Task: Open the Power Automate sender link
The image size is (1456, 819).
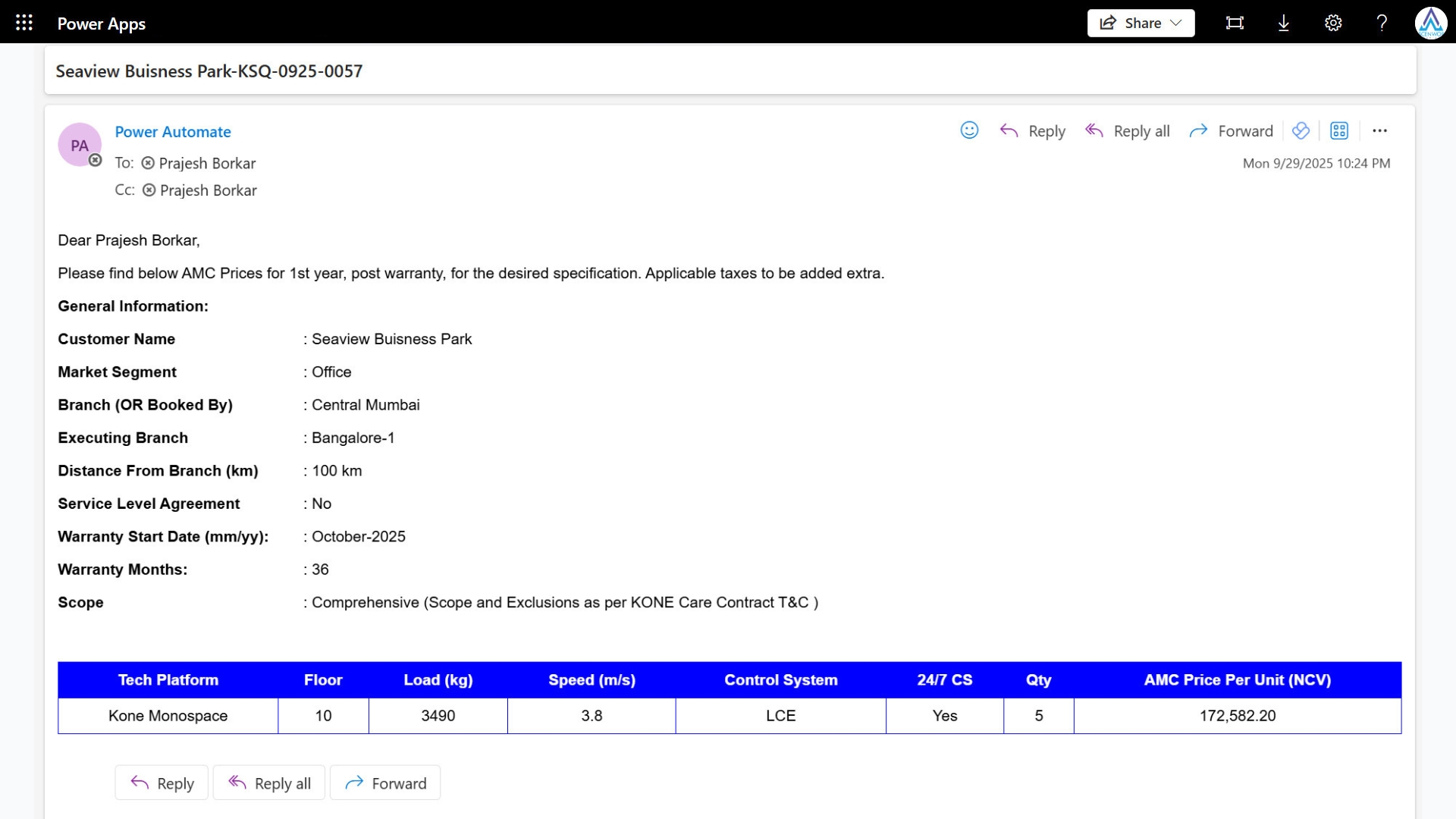Action: pos(173,131)
